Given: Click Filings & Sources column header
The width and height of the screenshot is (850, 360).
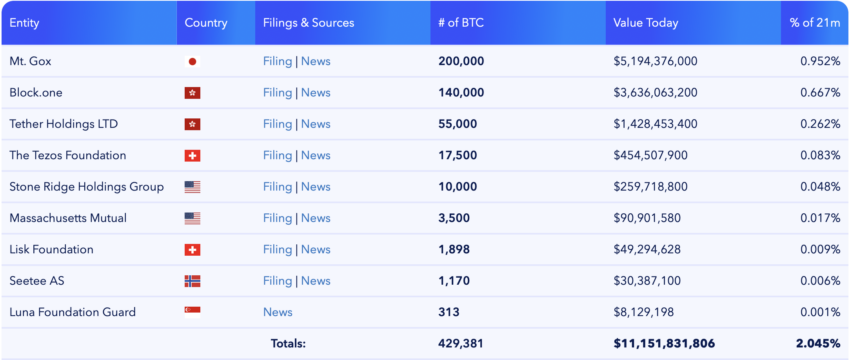Looking at the screenshot, I should click(343, 23).
